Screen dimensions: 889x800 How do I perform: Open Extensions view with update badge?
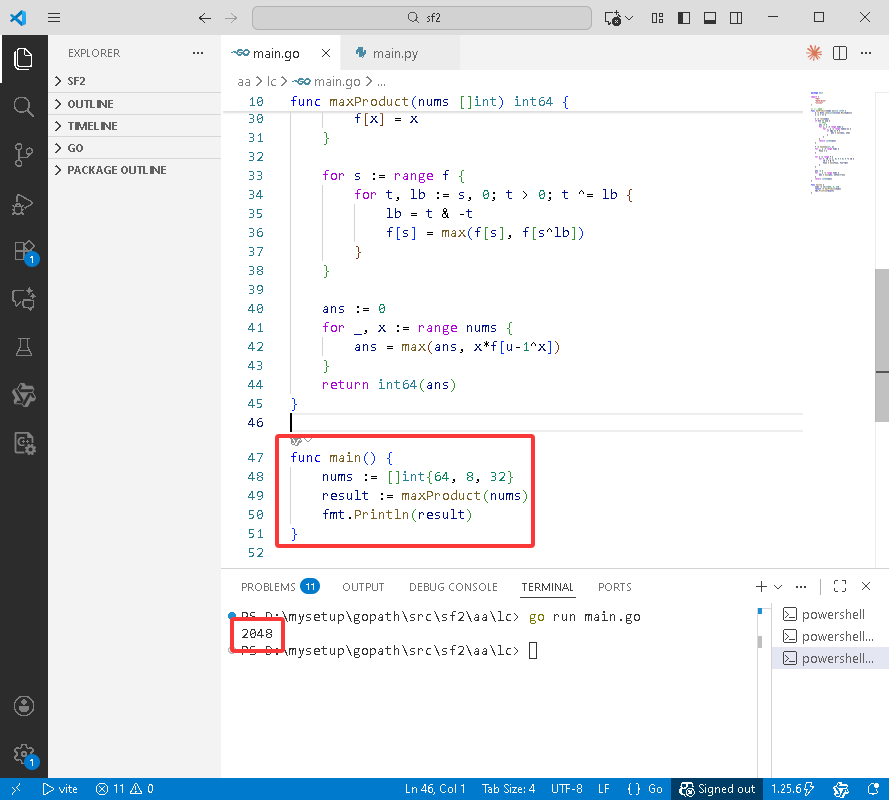25,251
